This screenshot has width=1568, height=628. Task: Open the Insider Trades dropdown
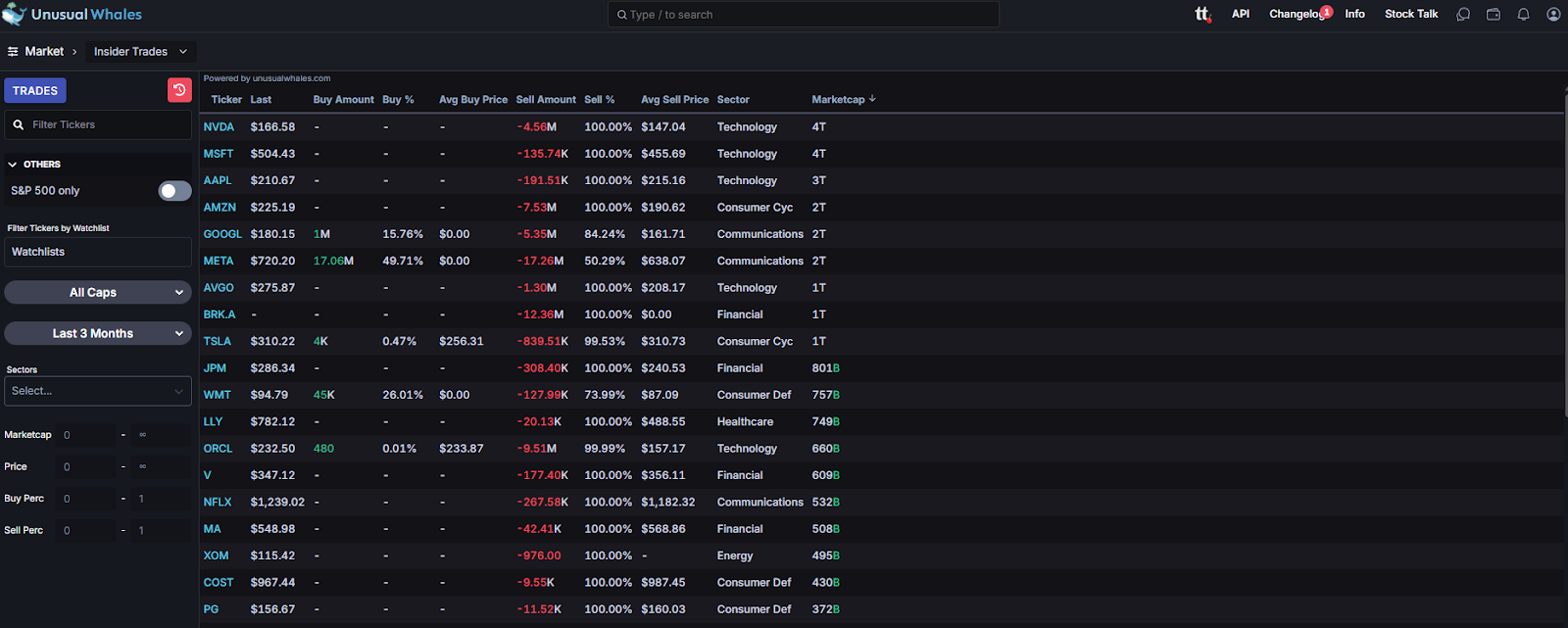point(139,51)
